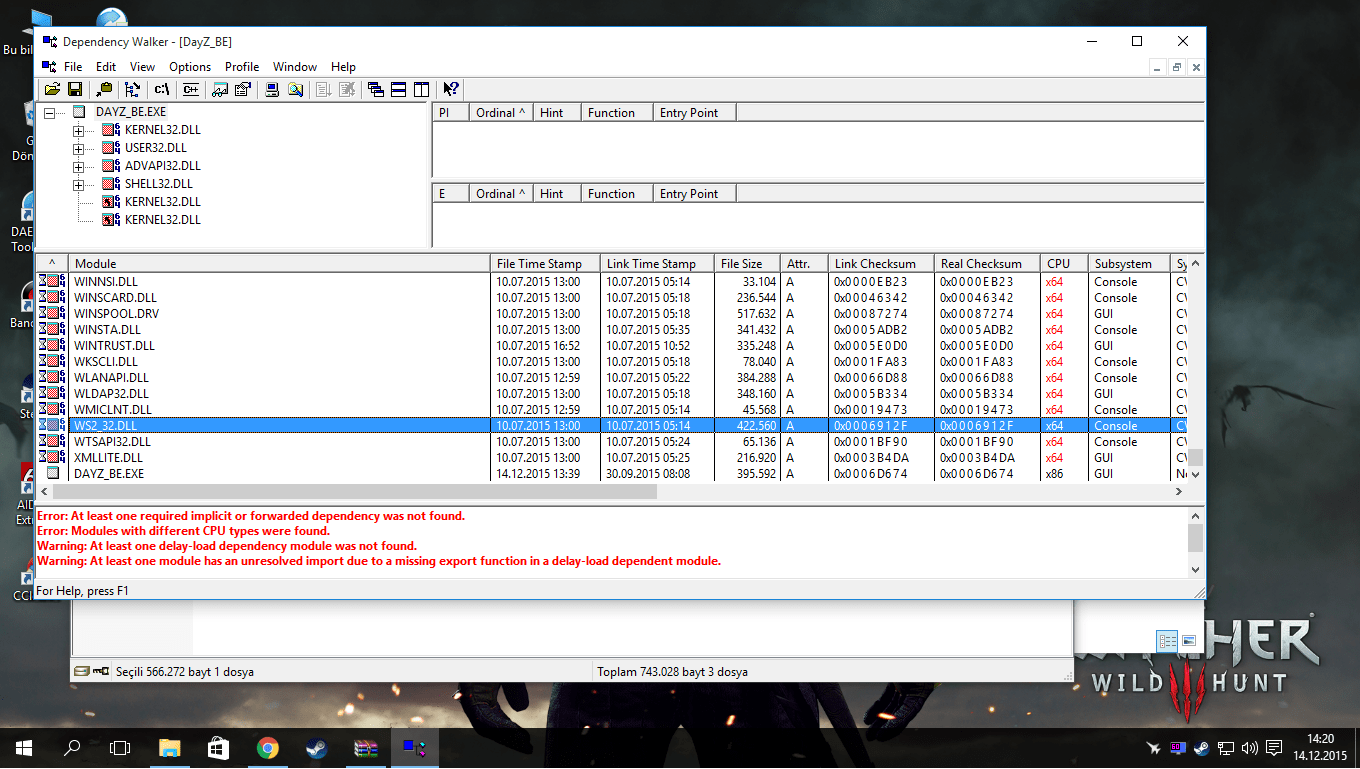Toggle Undecorate C++ Functions toolbar button
The height and width of the screenshot is (769, 1360).
pyautogui.click(x=191, y=90)
